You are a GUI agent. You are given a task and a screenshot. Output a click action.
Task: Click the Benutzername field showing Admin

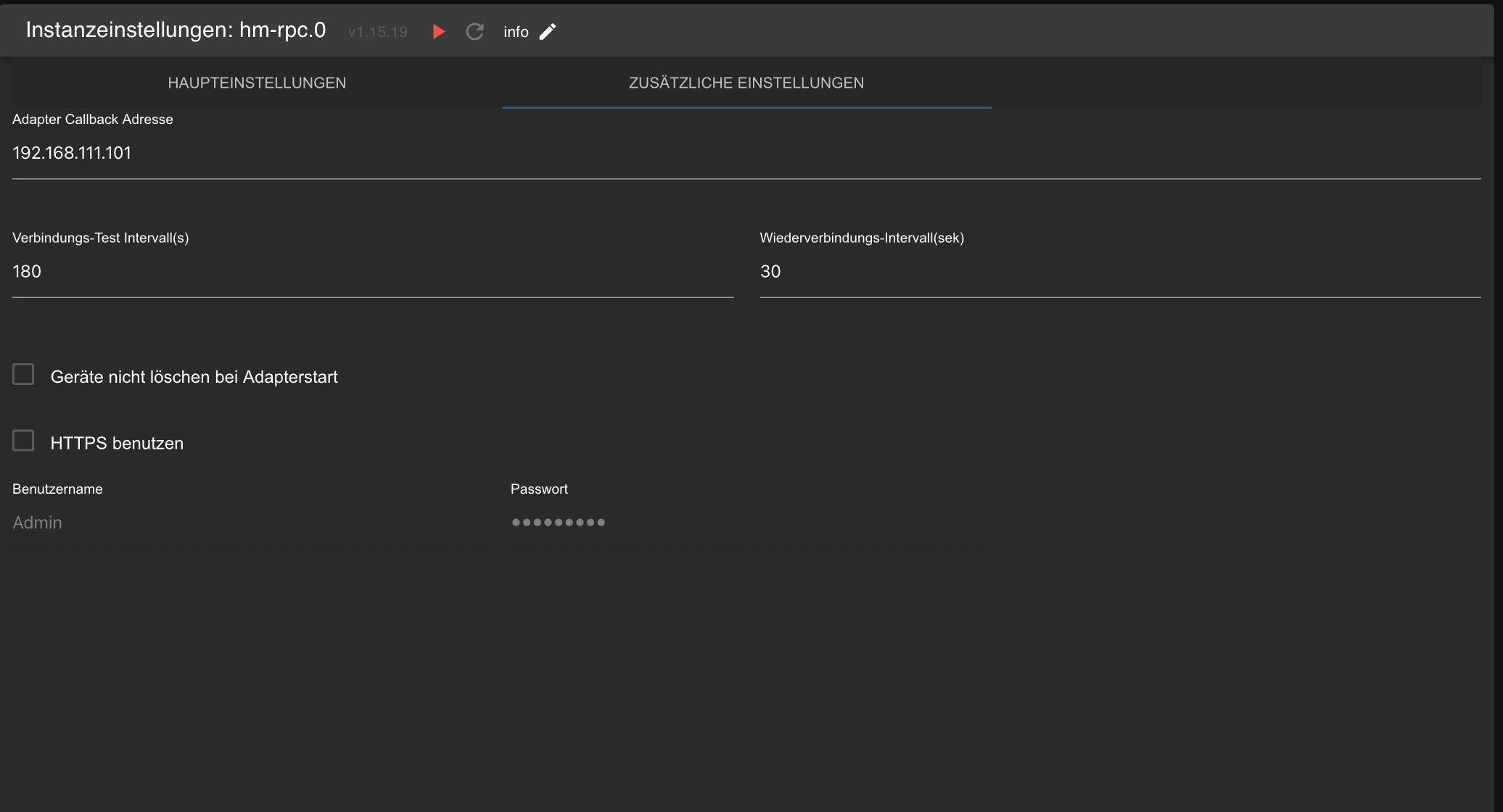click(x=247, y=523)
